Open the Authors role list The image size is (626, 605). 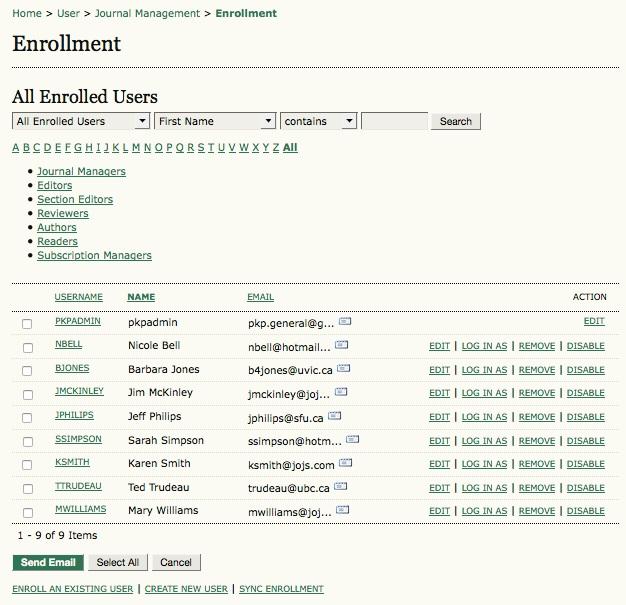(57, 227)
